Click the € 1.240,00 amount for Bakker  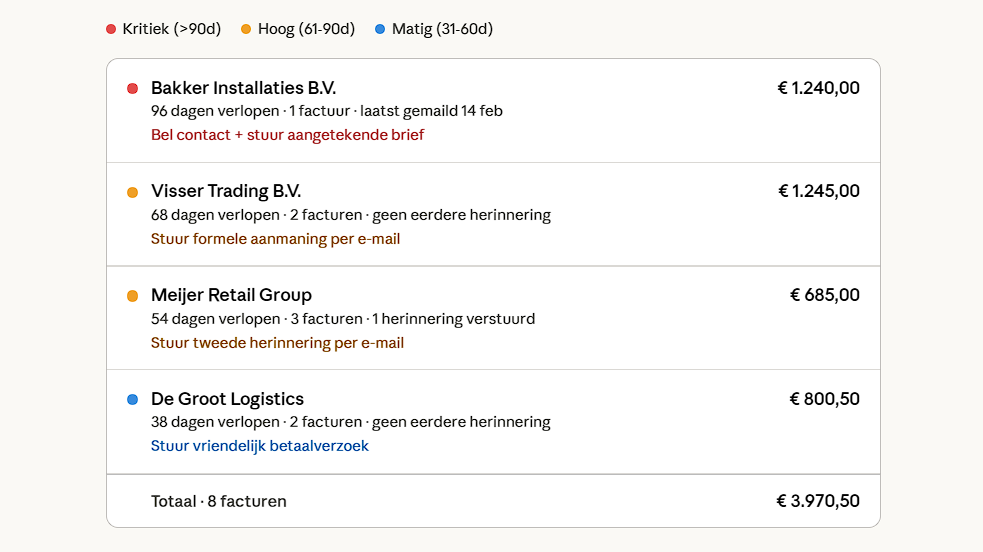[x=818, y=88]
